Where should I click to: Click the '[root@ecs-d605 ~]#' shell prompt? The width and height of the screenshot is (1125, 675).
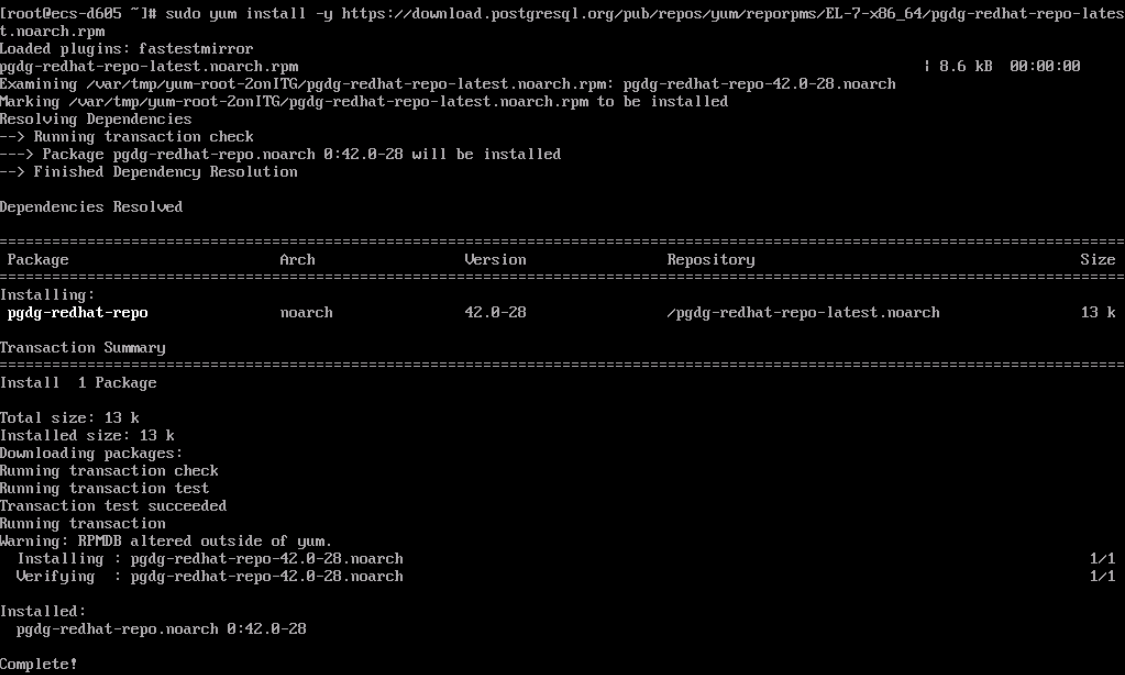pyautogui.click(x=79, y=14)
